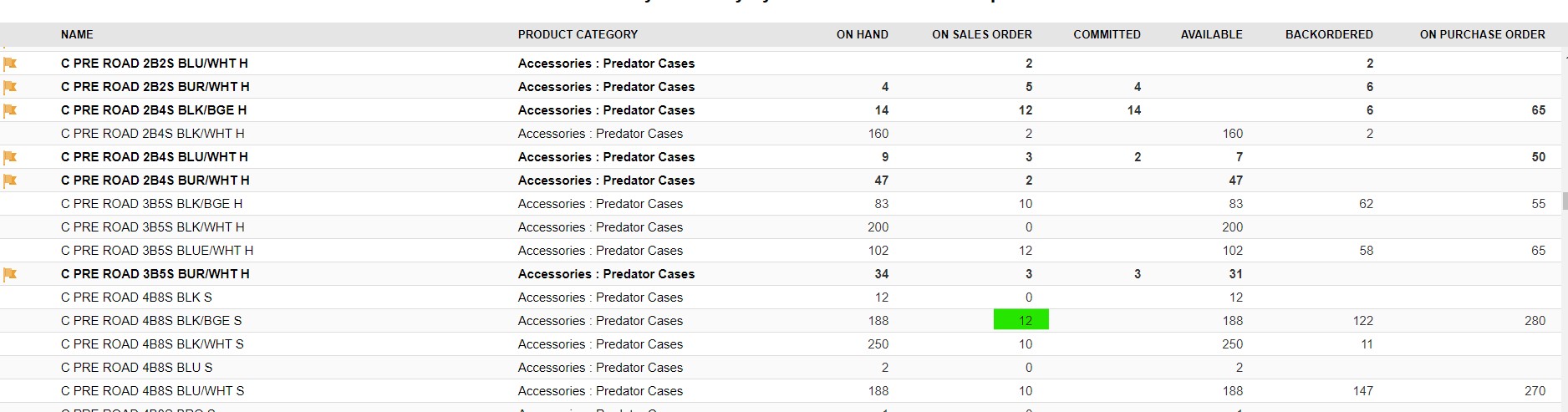1568x412 pixels.
Task: Click flag icon for C PRE ROAD 2B2S BLU/WHT H
Action: pos(10,64)
